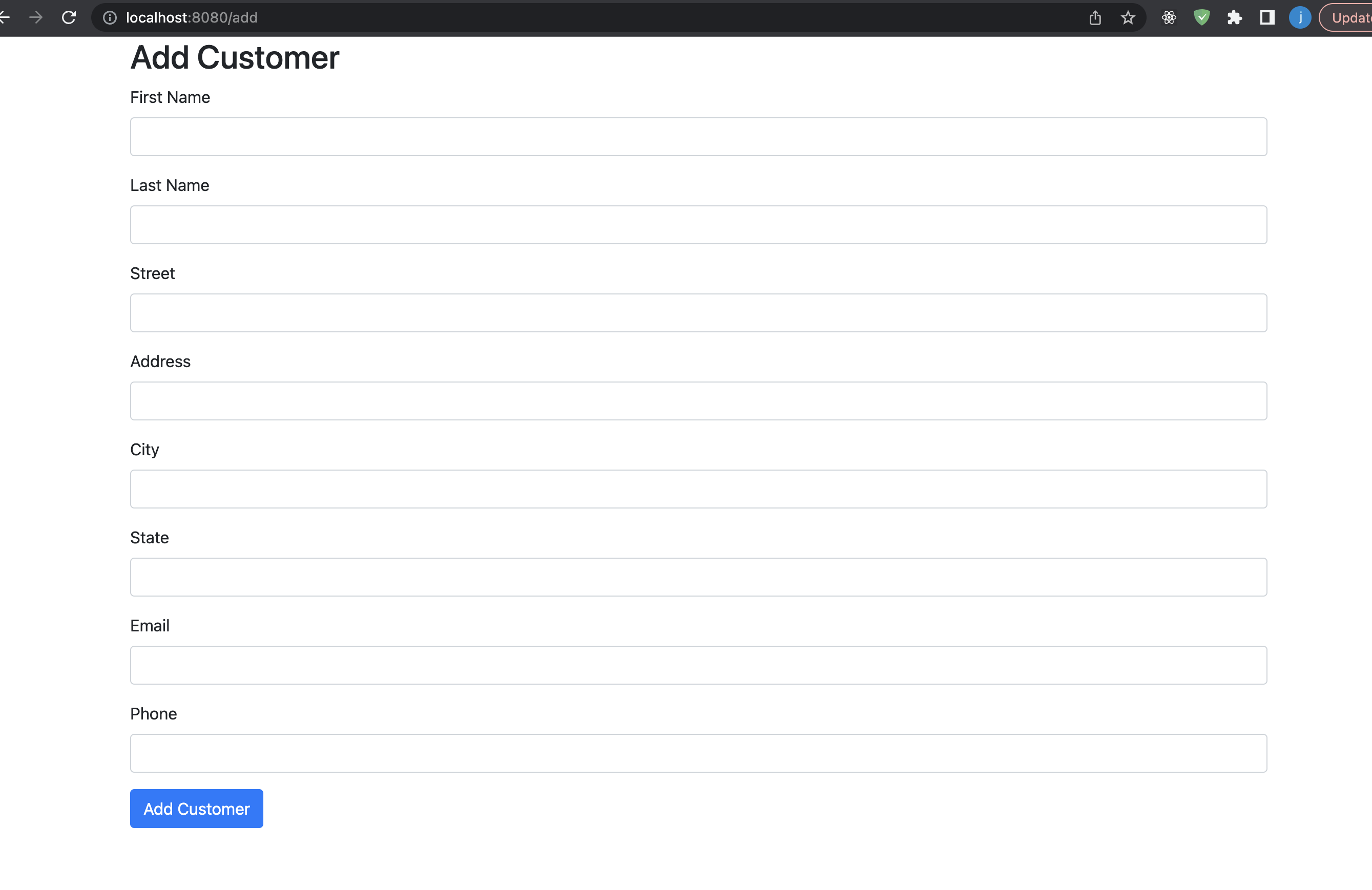The height and width of the screenshot is (890, 1372).
Task: Bookmark the page with the star icon
Action: click(x=1128, y=17)
